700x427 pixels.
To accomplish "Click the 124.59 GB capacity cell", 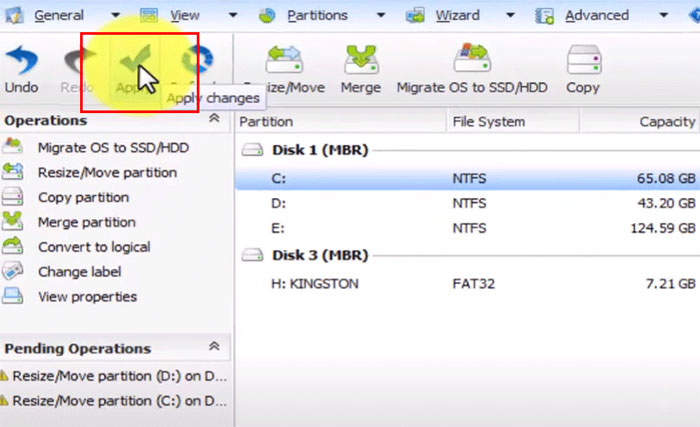I will click(x=663, y=228).
